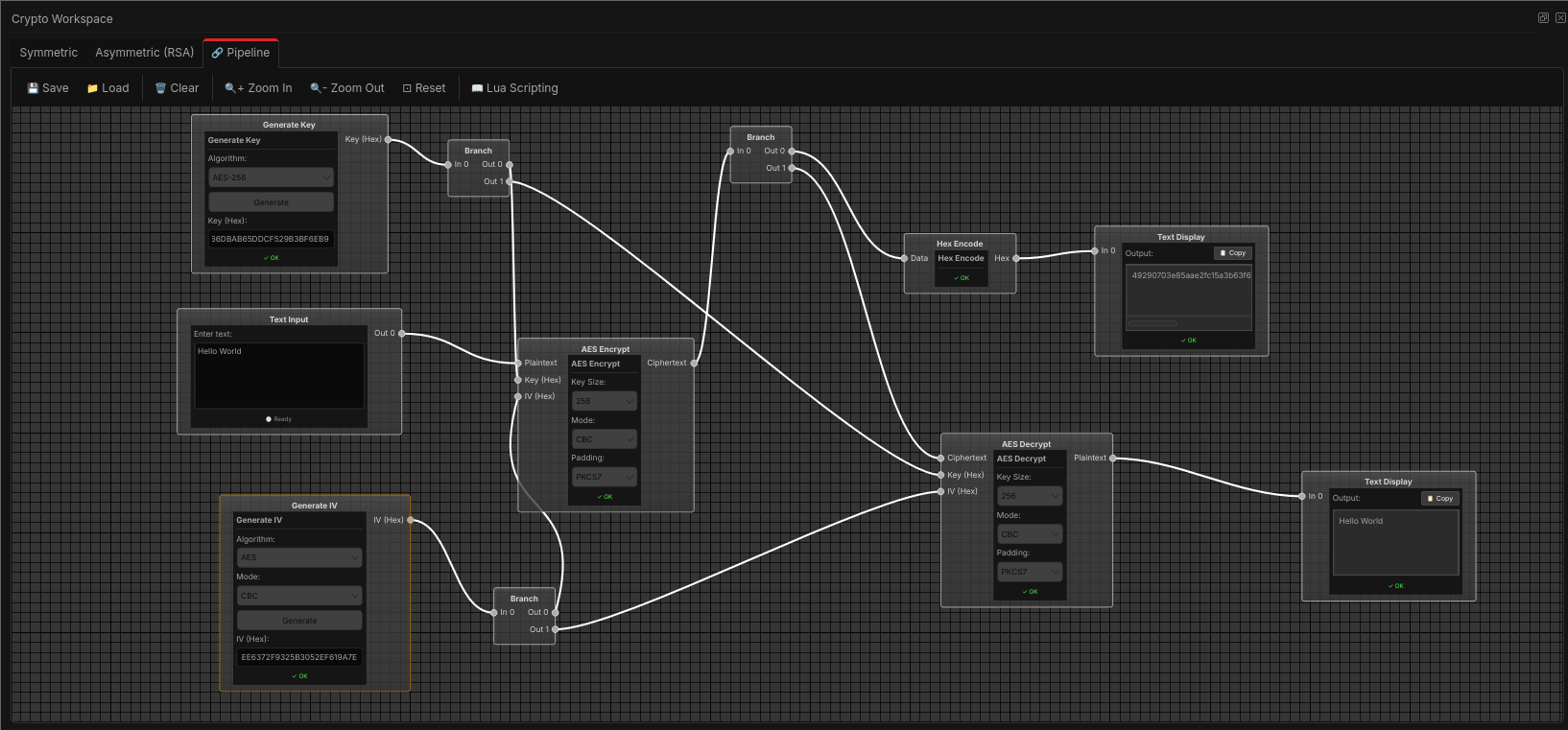Click the Ciphertext output pin of AES Encrypt
Image resolution: width=1568 pixels, height=730 pixels.
pyautogui.click(x=694, y=363)
